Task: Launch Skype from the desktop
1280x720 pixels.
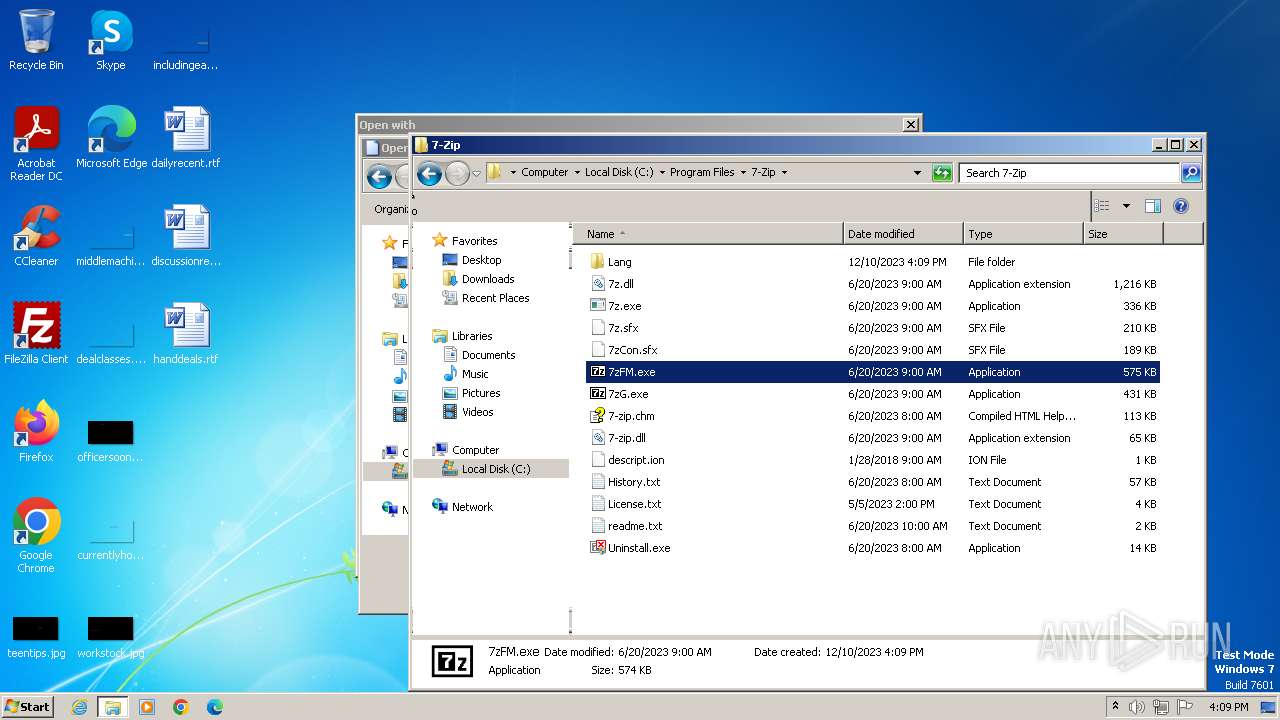Action: [x=110, y=41]
